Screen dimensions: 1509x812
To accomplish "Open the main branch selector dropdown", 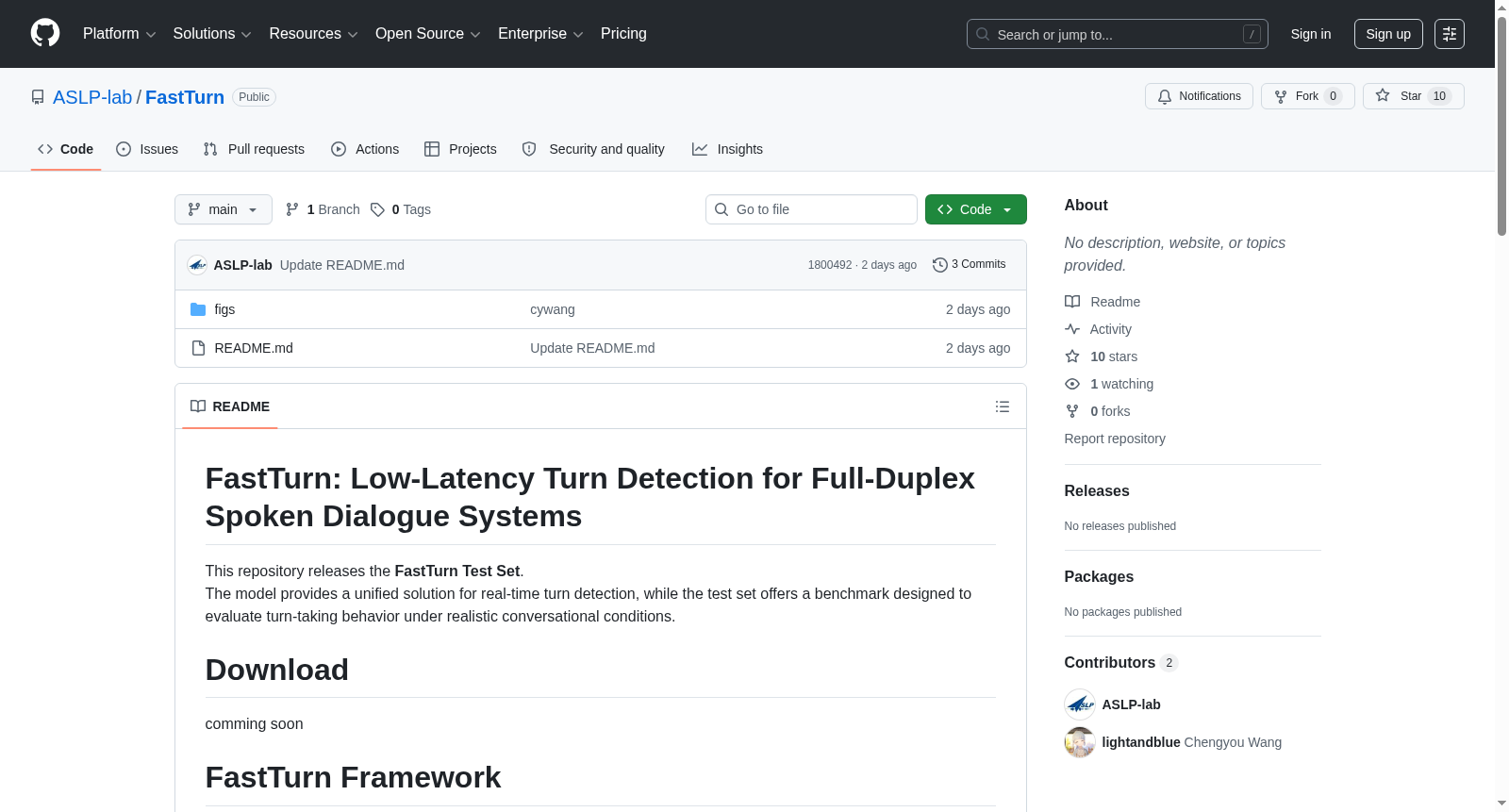I will pos(224,209).
